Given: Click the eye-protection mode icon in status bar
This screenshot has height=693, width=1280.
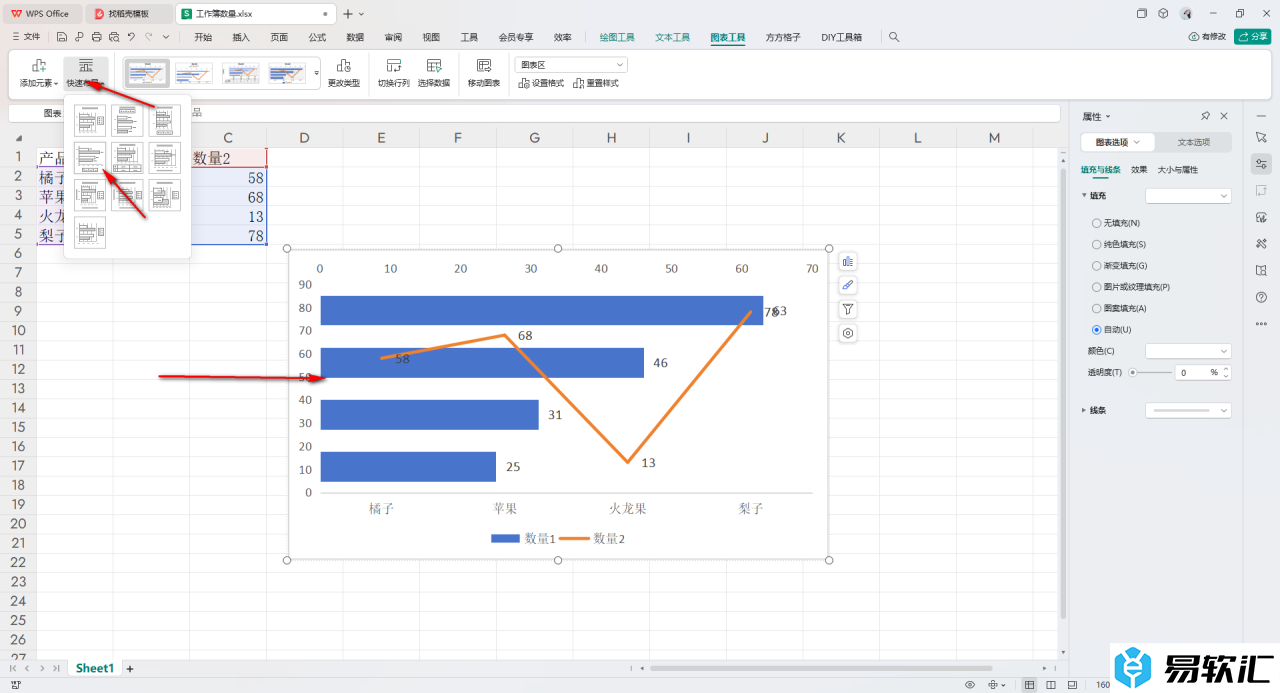Looking at the screenshot, I should (x=970, y=685).
